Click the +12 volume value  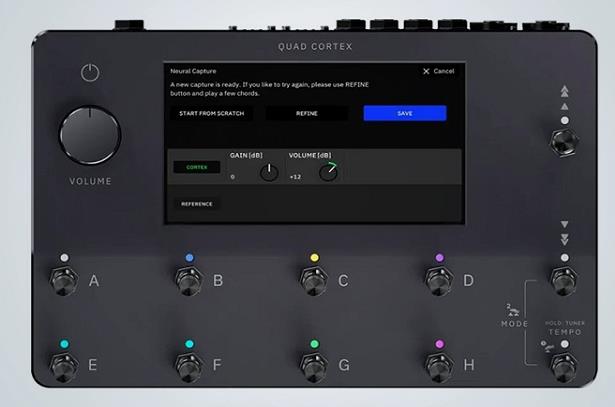295,177
